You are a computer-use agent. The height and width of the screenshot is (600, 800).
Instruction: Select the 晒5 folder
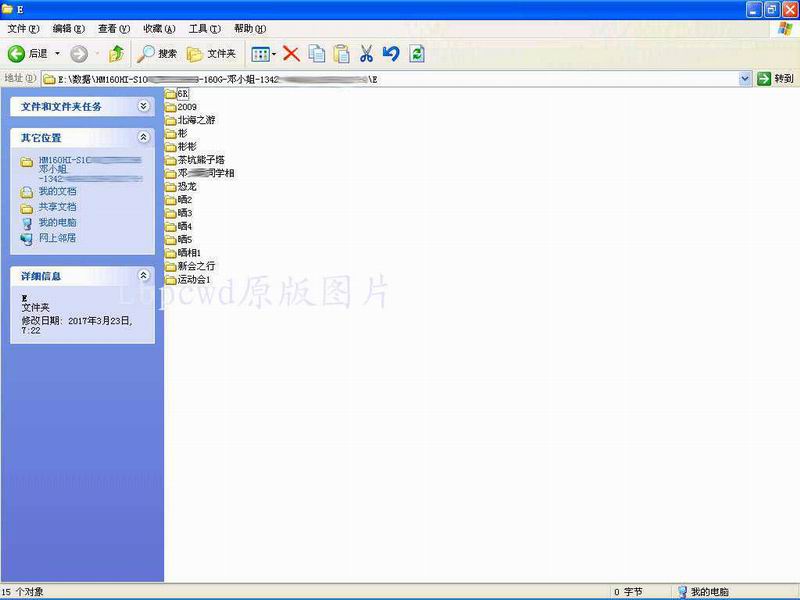(179, 240)
